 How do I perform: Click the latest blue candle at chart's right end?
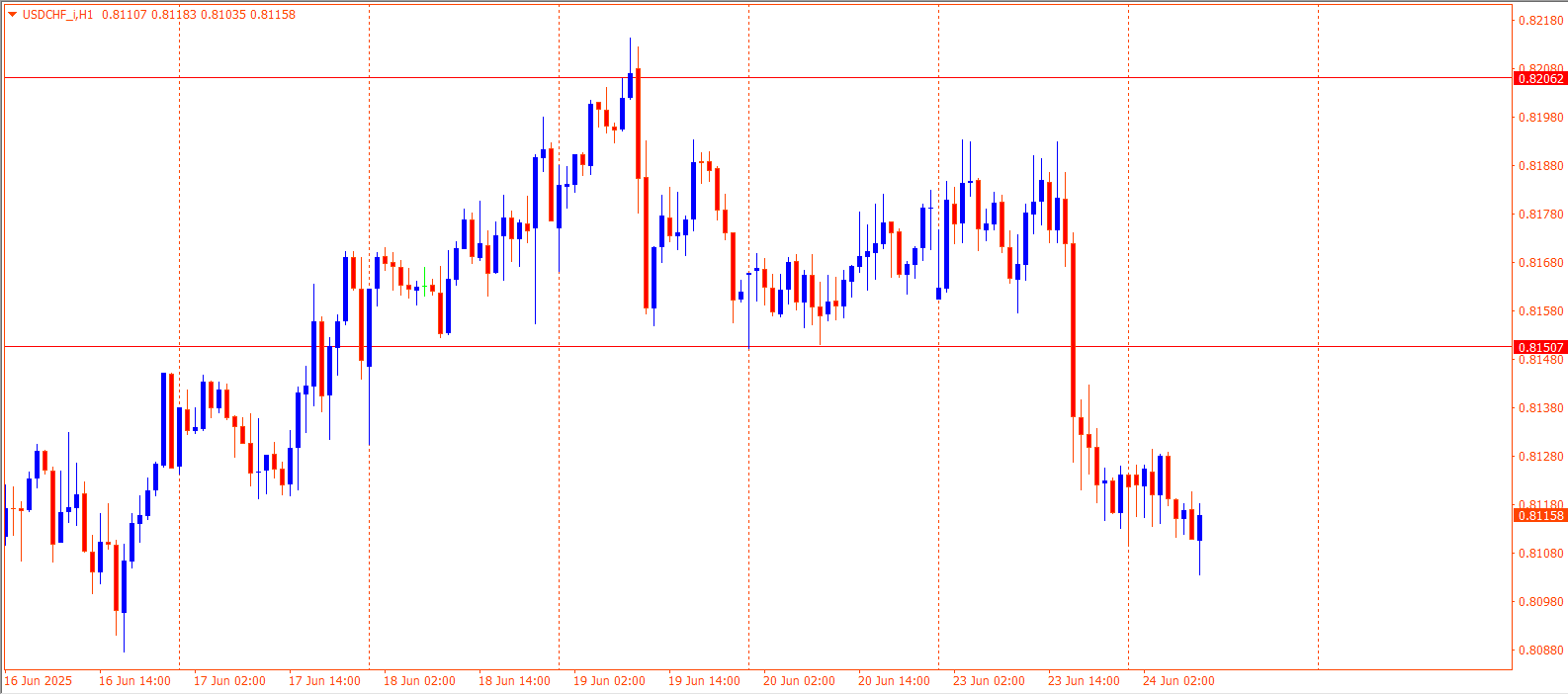(1199, 528)
